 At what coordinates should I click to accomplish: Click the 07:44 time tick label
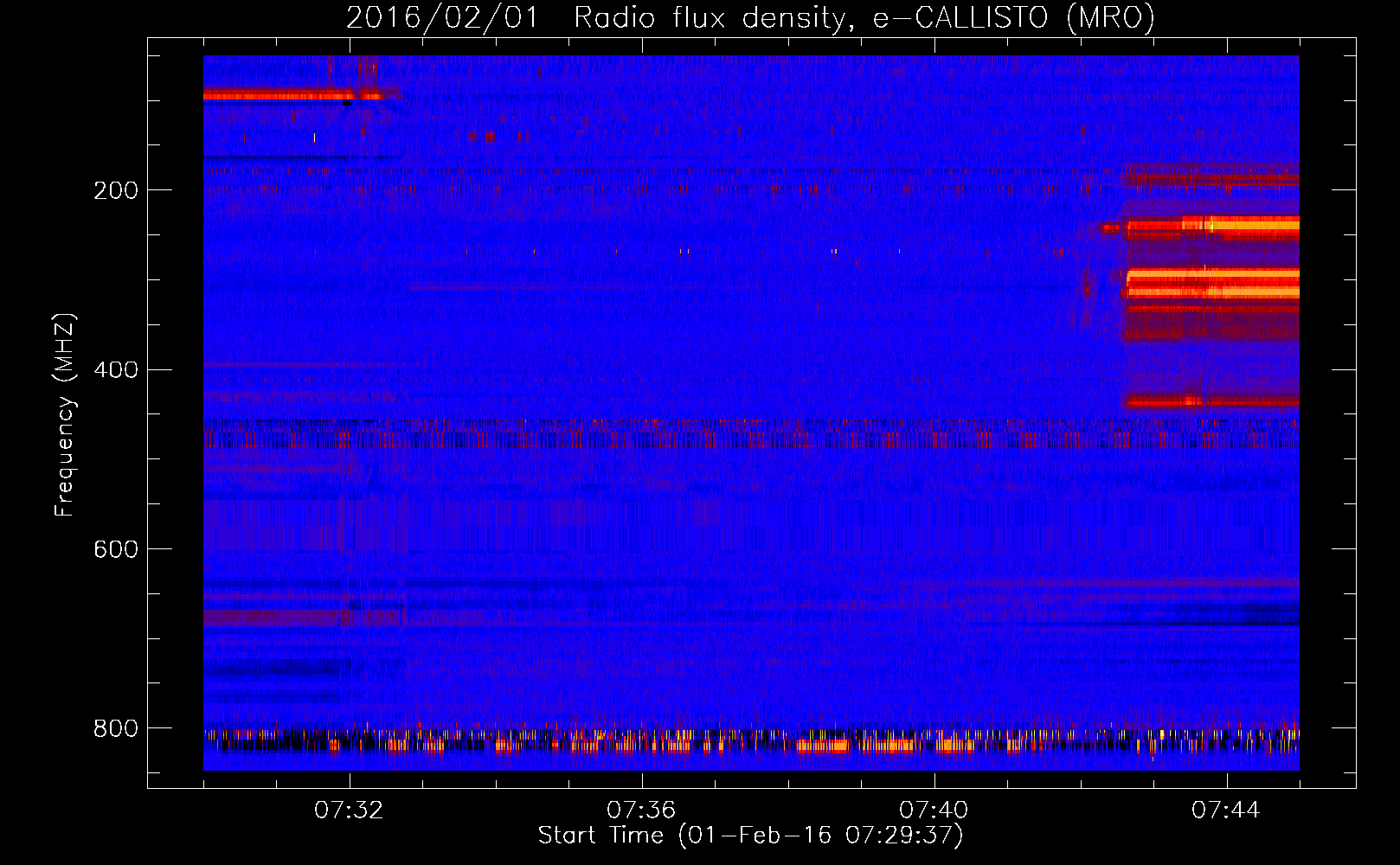[1226, 811]
